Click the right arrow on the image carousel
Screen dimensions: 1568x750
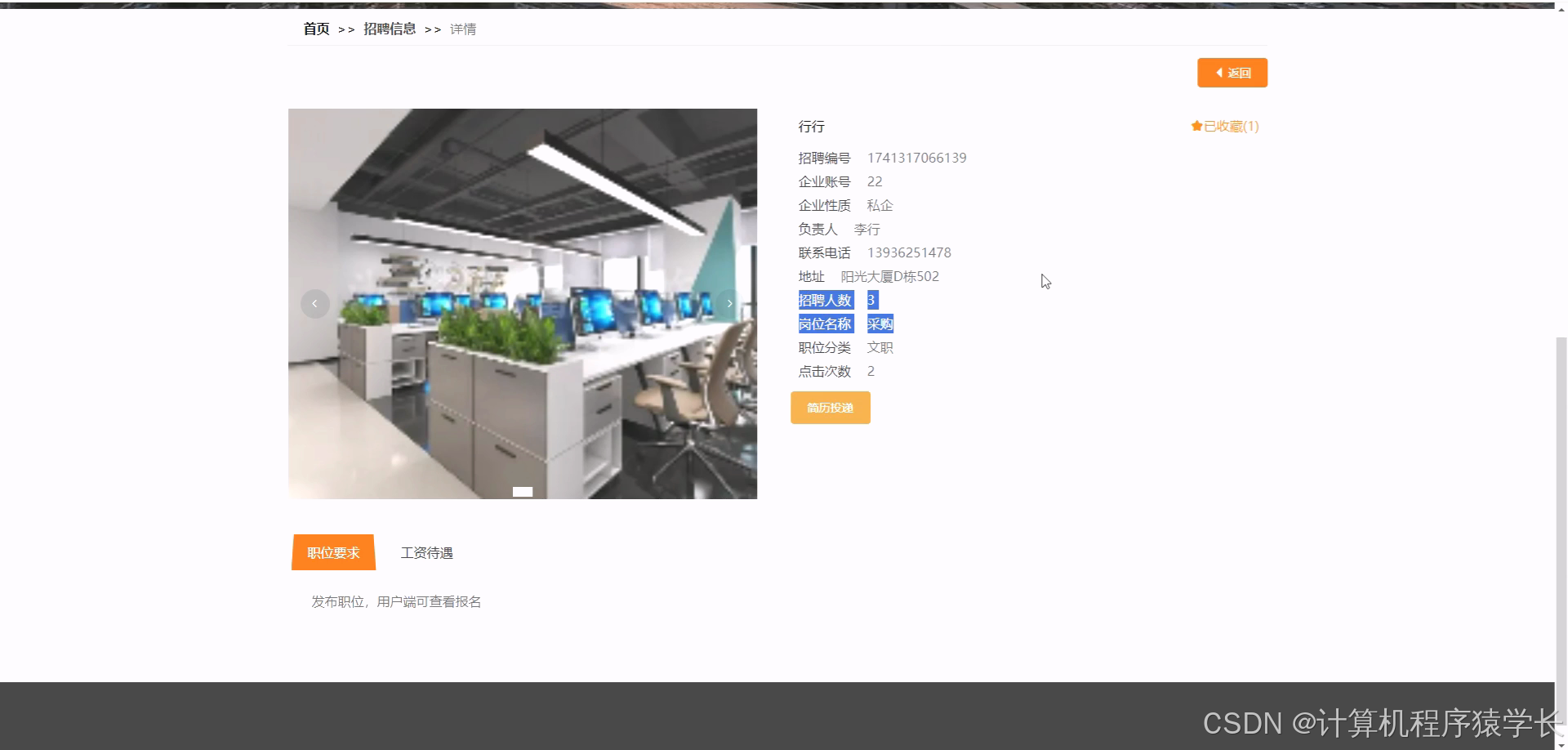(729, 303)
